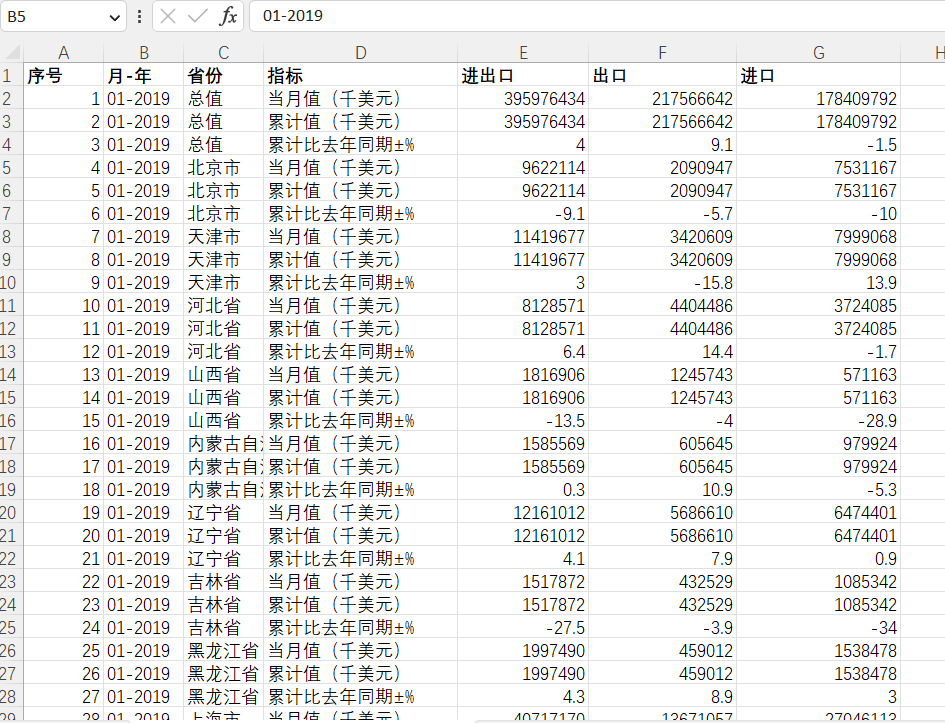Select cell 1538478 in row 26
The image size is (945, 723).
[x=818, y=651]
